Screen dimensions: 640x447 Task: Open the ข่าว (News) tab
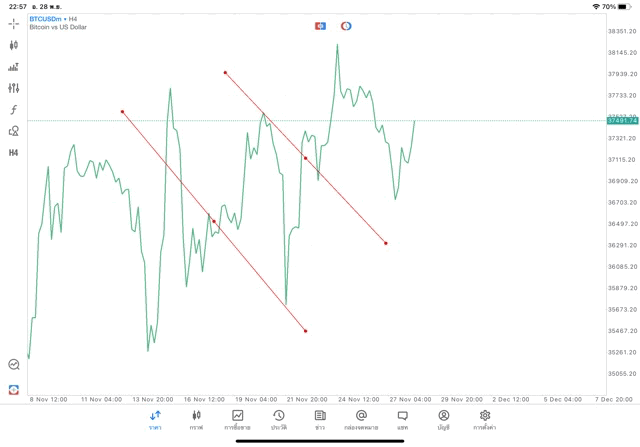click(x=320, y=419)
